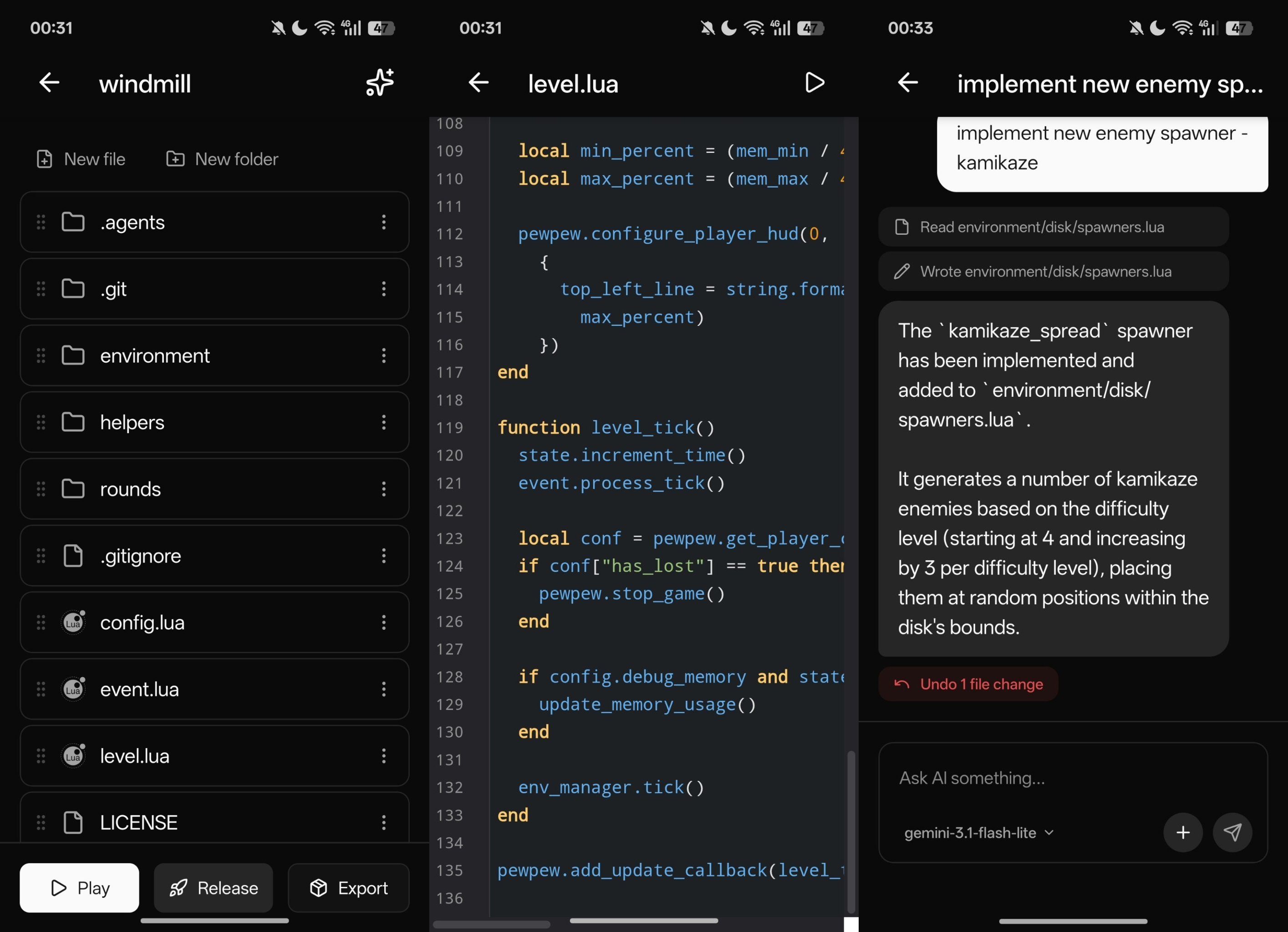Click the Lua icon beside event.lua
This screenshot has height=932, width=1288.
coord(73,689)
